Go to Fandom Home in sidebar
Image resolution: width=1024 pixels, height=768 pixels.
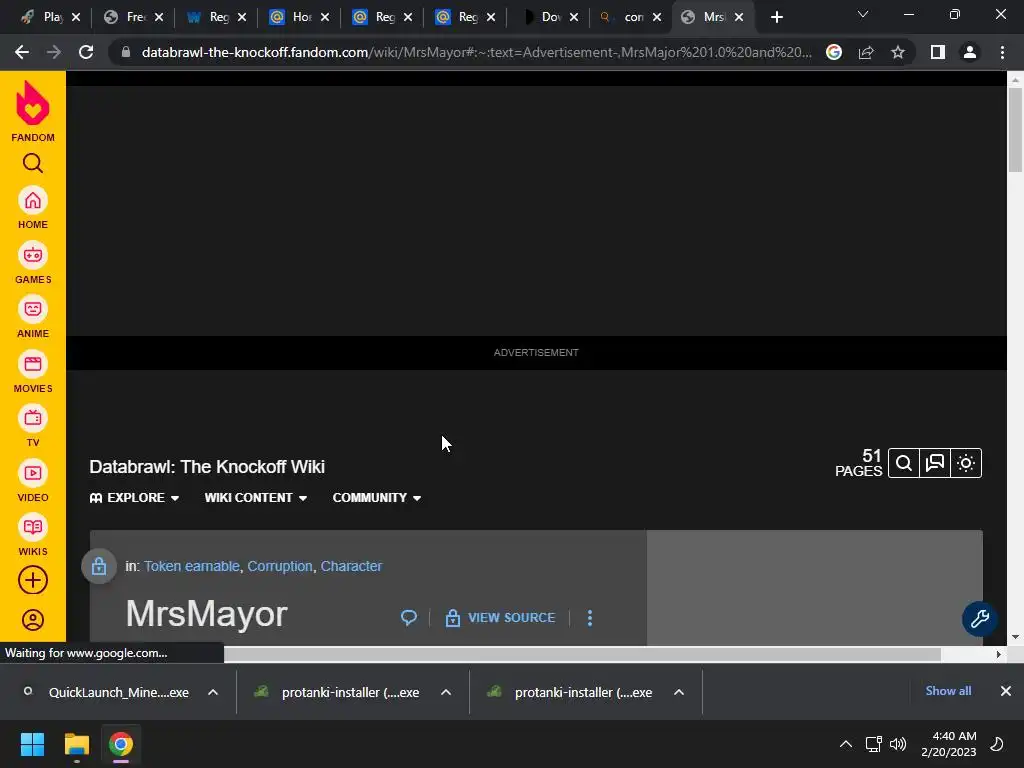[33, 208]
